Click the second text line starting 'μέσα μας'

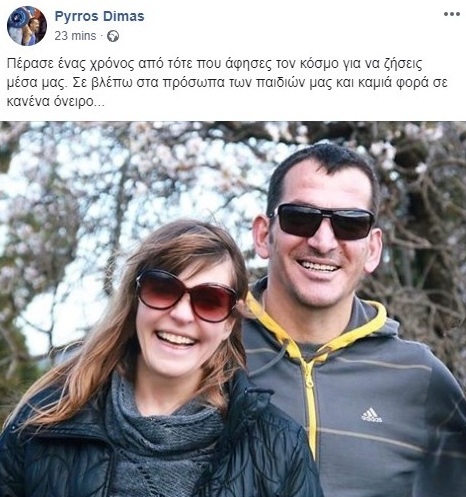tap(227, 83)
